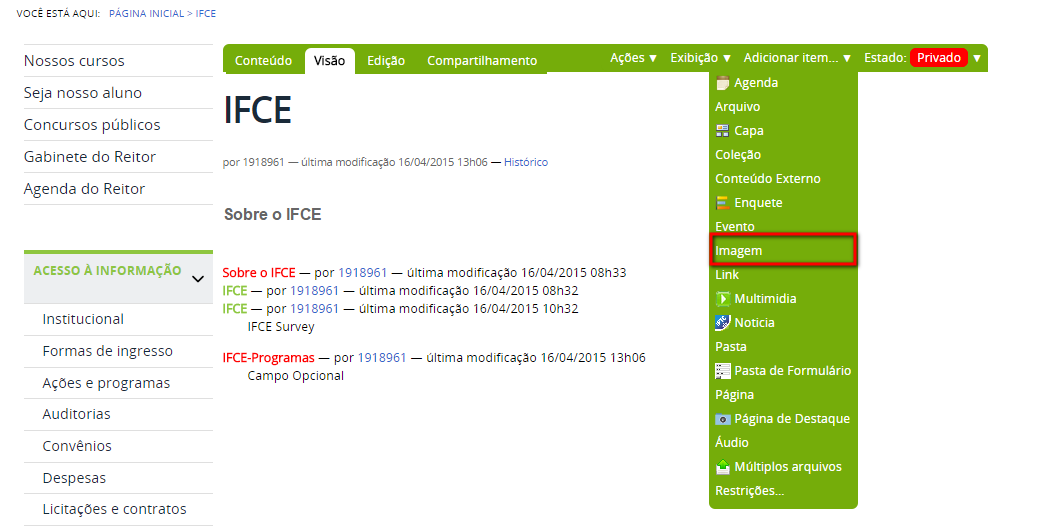Open the Compartilhamento tab

(x=482, y=61)
